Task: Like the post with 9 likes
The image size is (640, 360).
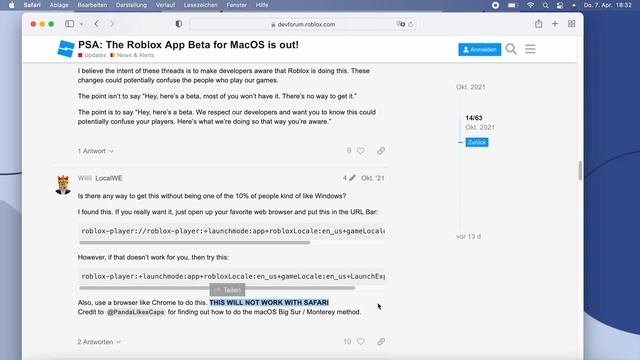Action: point(360,151)
